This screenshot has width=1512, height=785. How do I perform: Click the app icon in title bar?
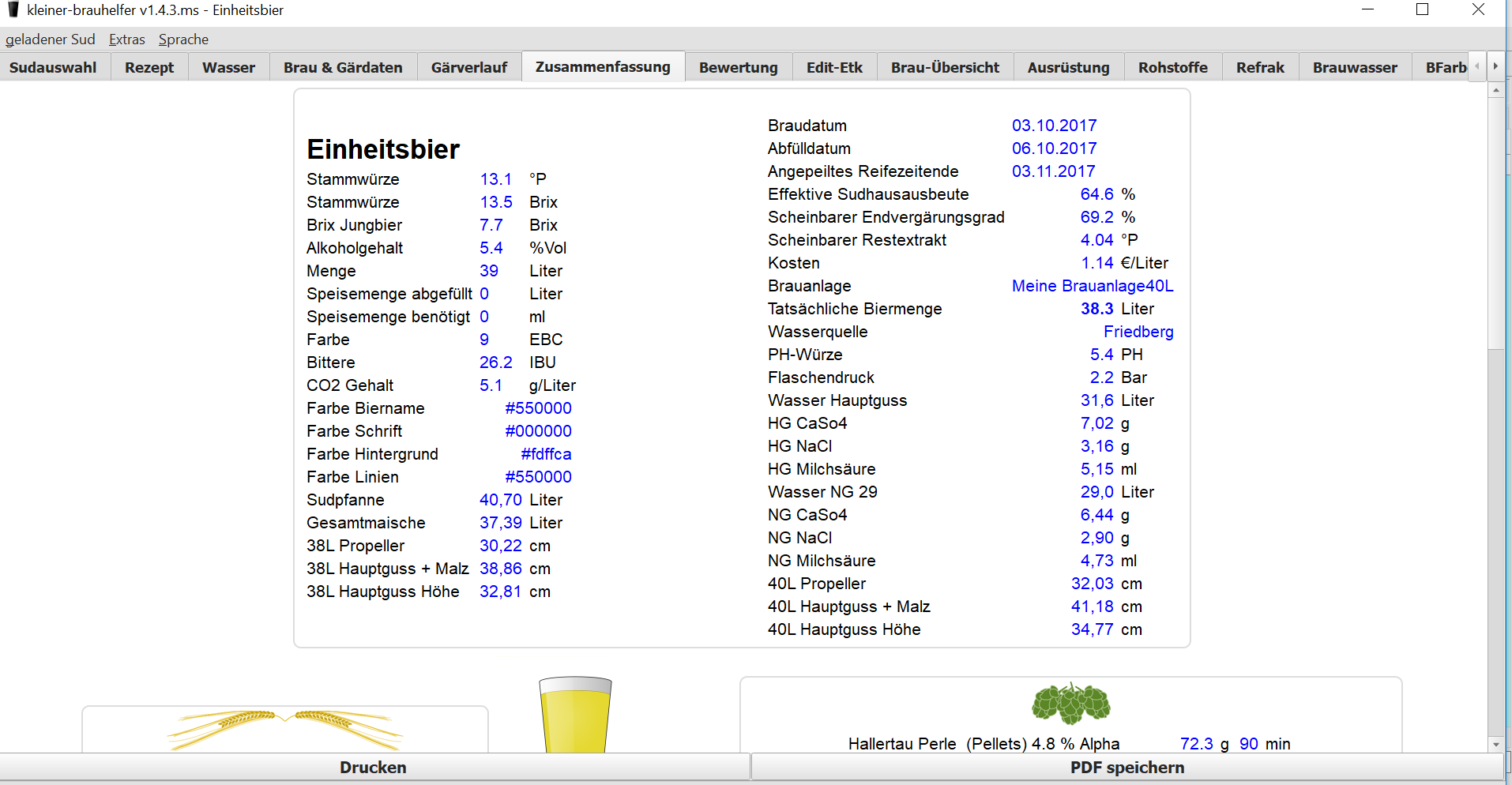(x=13, y=9)
